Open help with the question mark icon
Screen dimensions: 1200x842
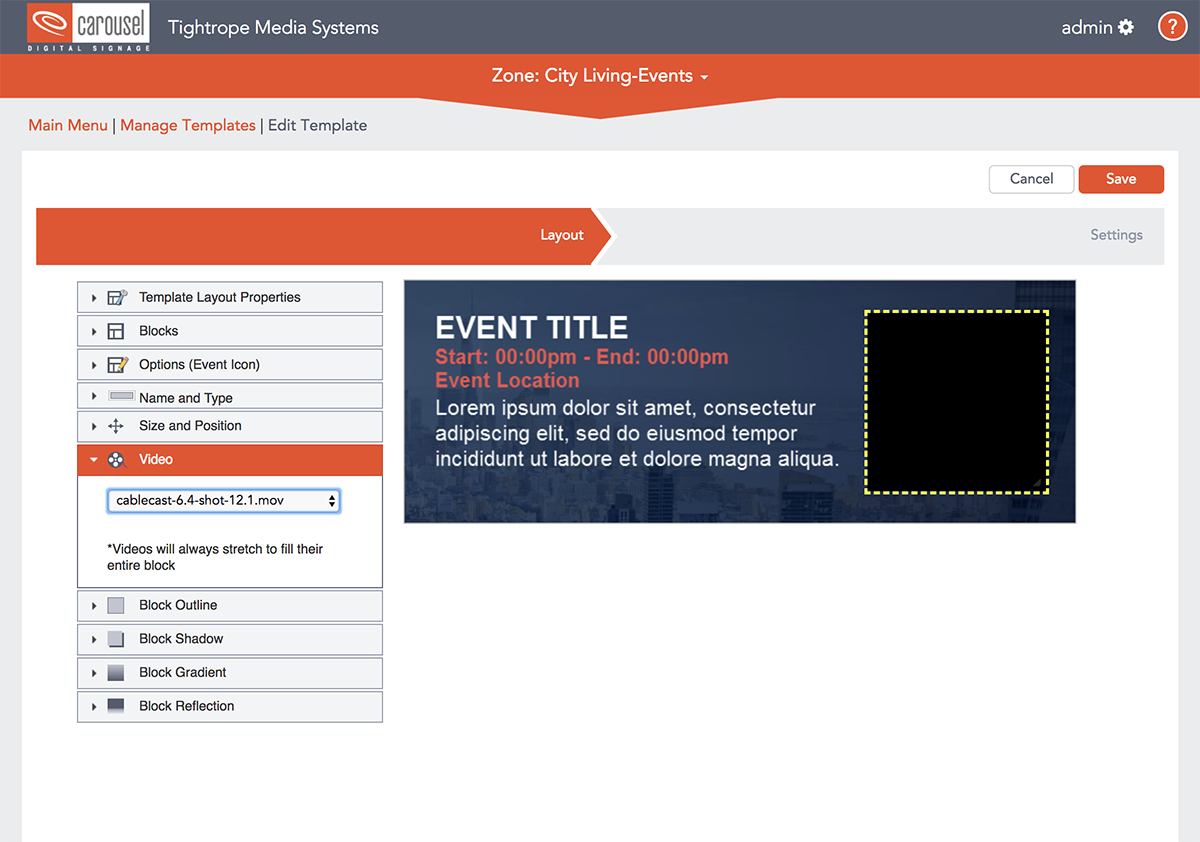tap(1172, 27)
